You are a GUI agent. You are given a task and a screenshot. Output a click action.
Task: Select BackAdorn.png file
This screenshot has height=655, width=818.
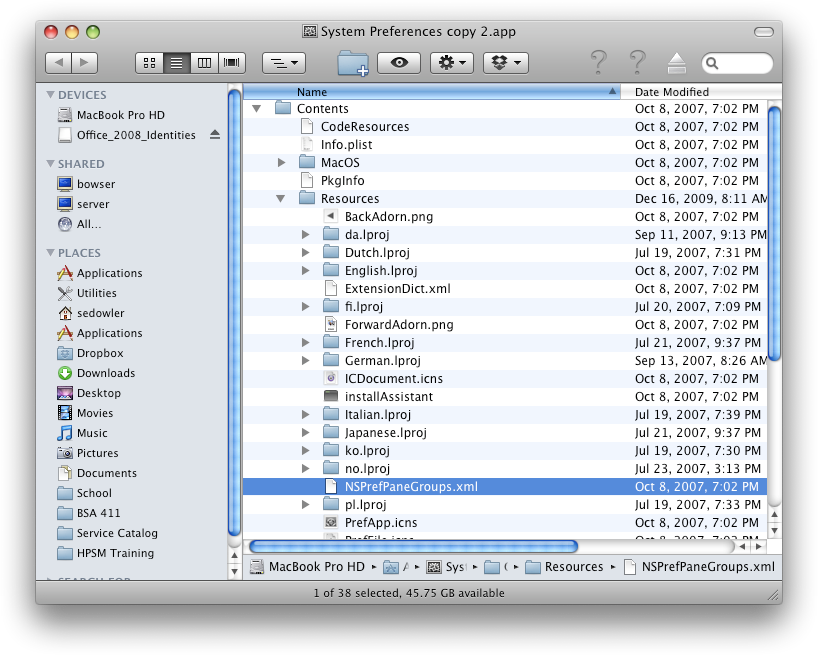[x=505, y=216]
